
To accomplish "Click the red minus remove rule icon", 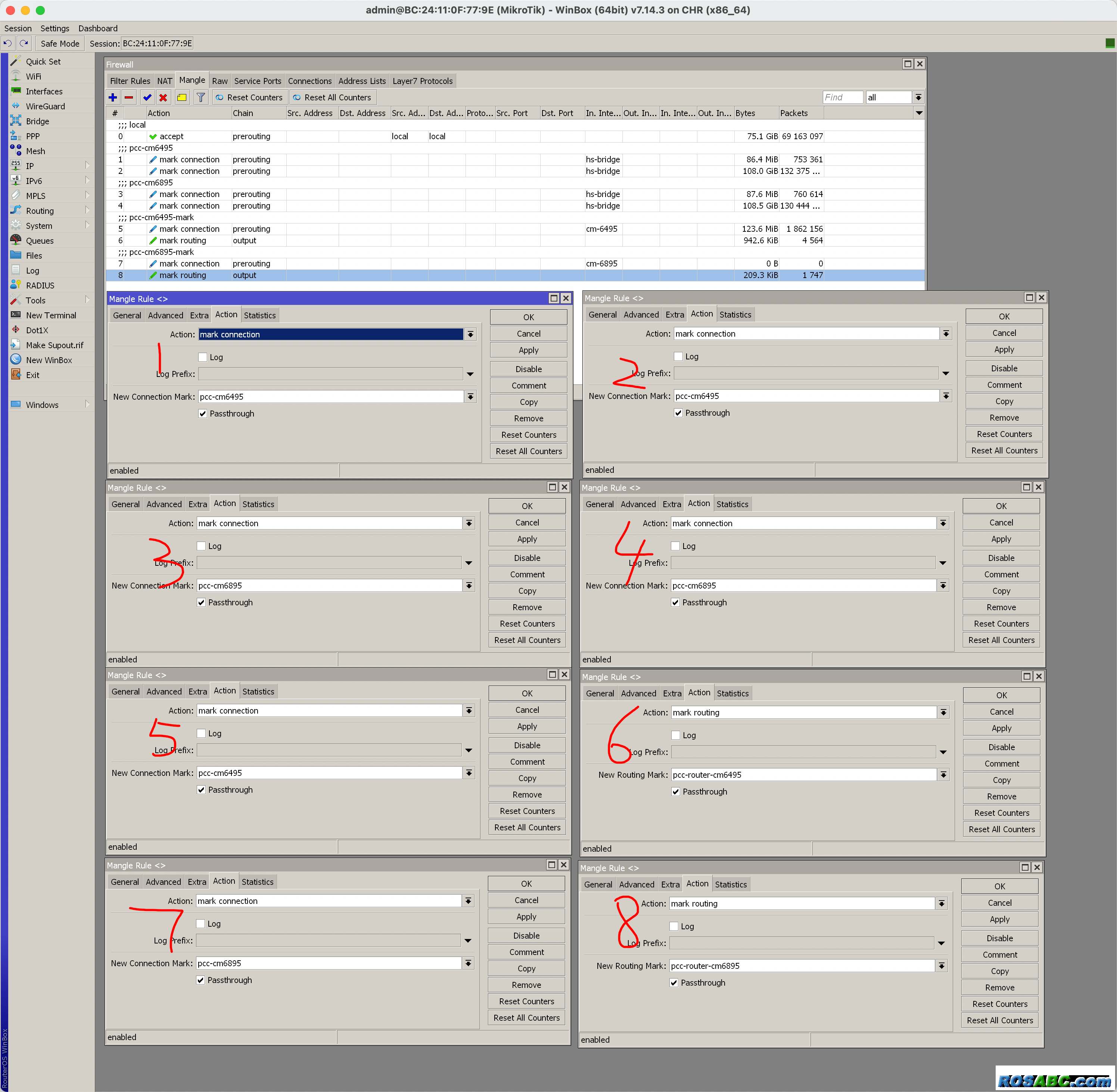I will (129, 97).
